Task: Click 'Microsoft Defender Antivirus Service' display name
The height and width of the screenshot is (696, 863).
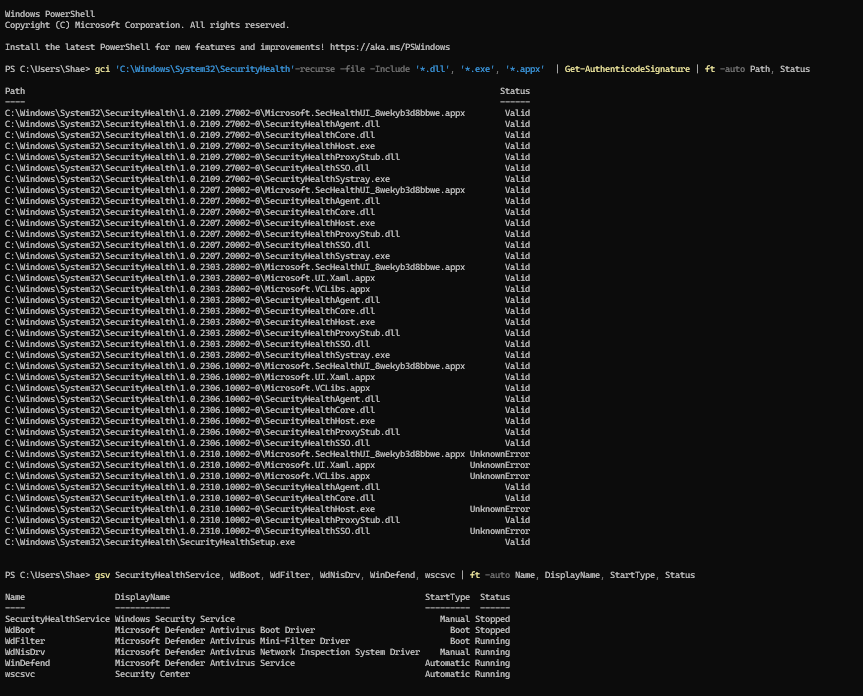Action: point(205,663)
